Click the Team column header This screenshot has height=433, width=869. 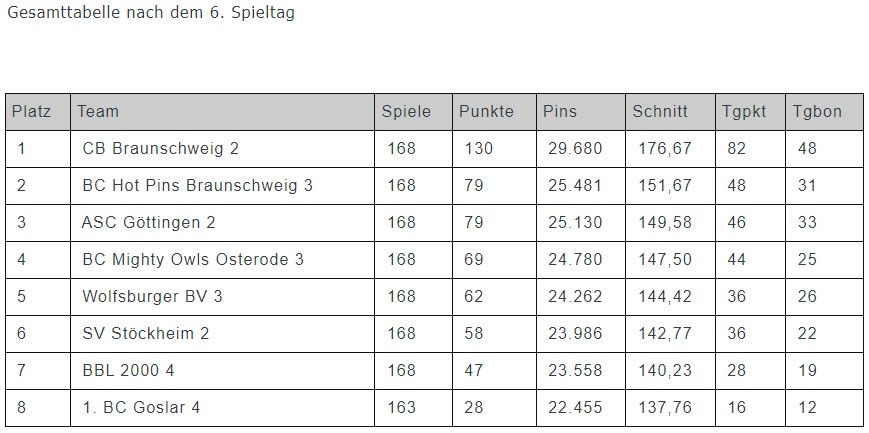[x=98, y=112]
